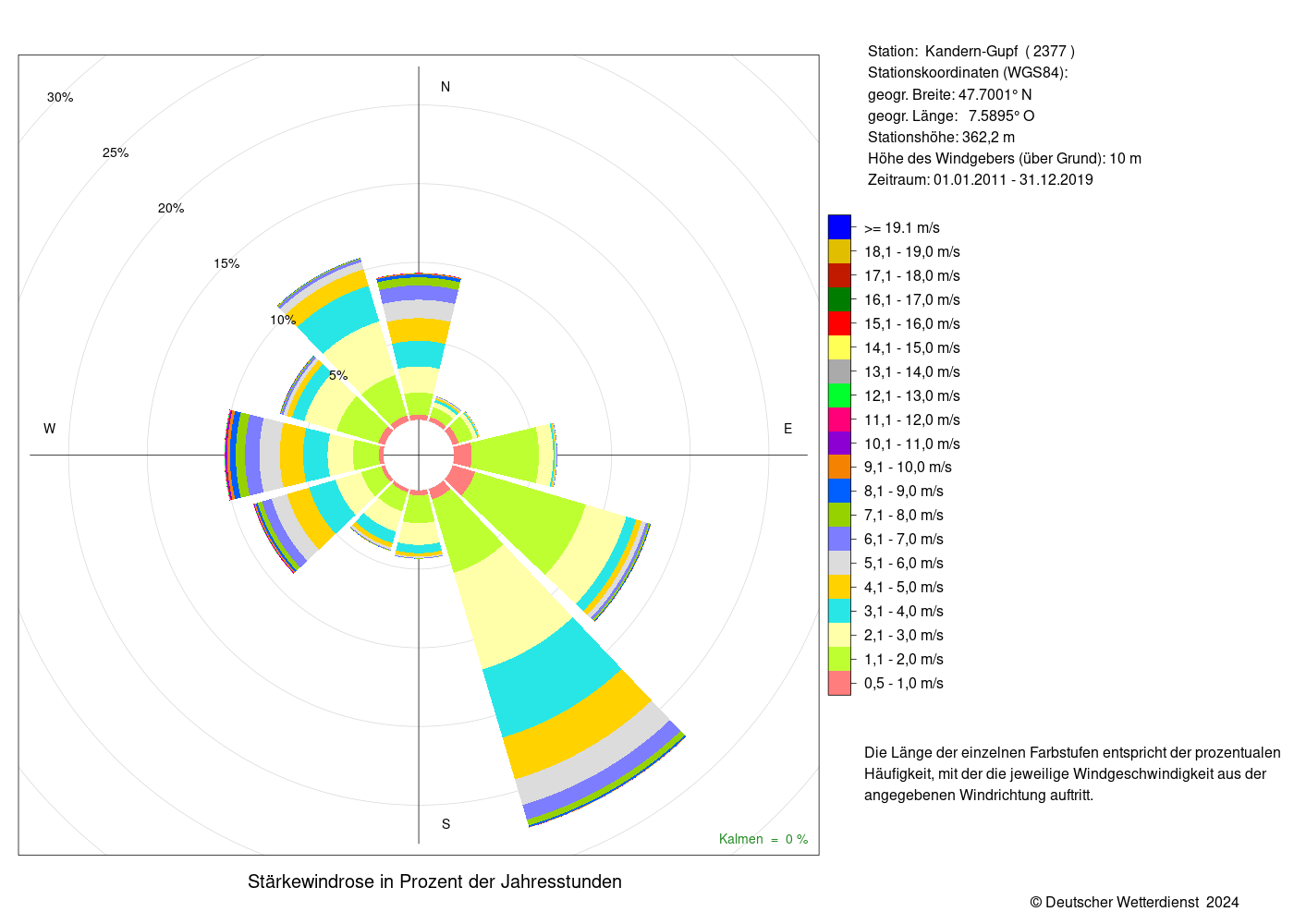The image size is (1294, 924).
Task: Click the Deutscher Wetterdienst 2024 copyright
Action: (1135, 902)
